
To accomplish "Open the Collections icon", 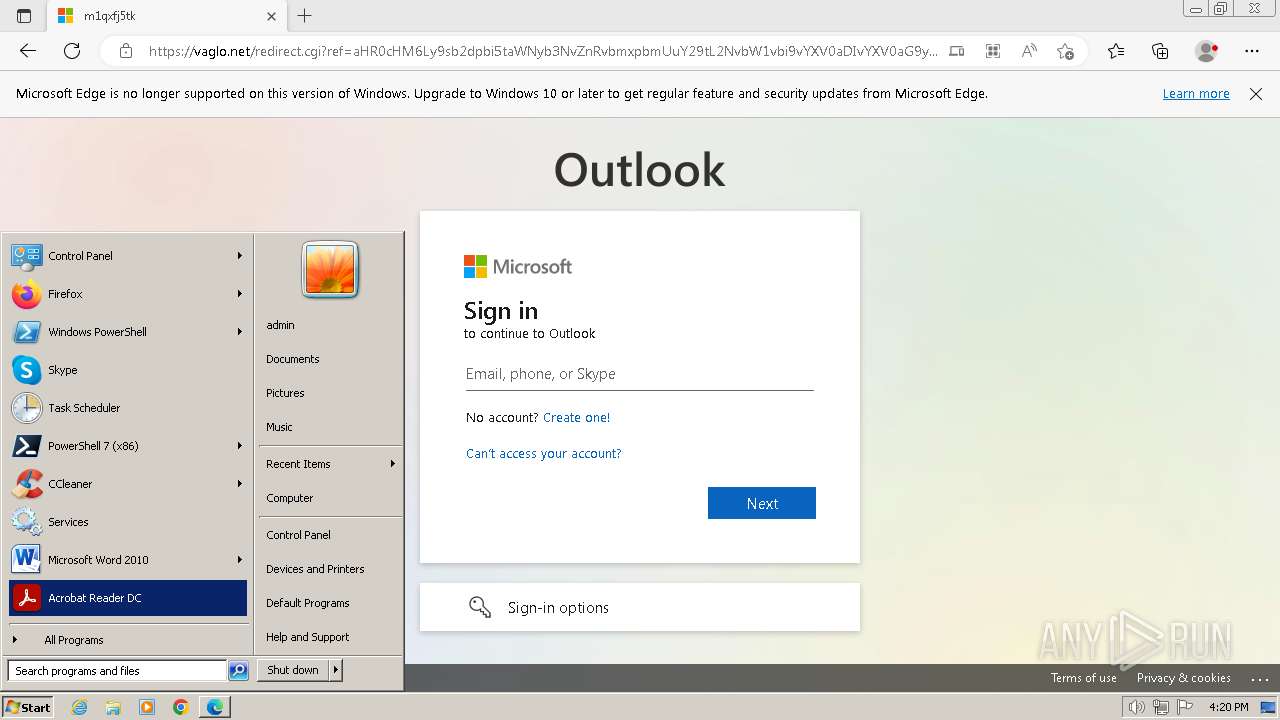I will click(x=1160, y=51).
